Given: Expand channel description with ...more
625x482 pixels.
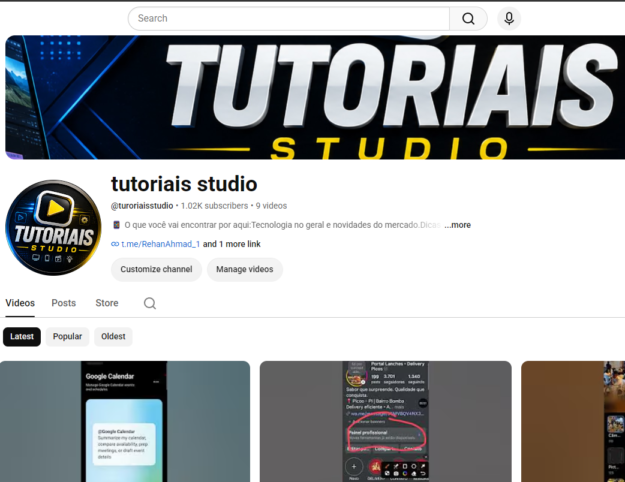Looking at the screenshot, I should click(458, 225).
